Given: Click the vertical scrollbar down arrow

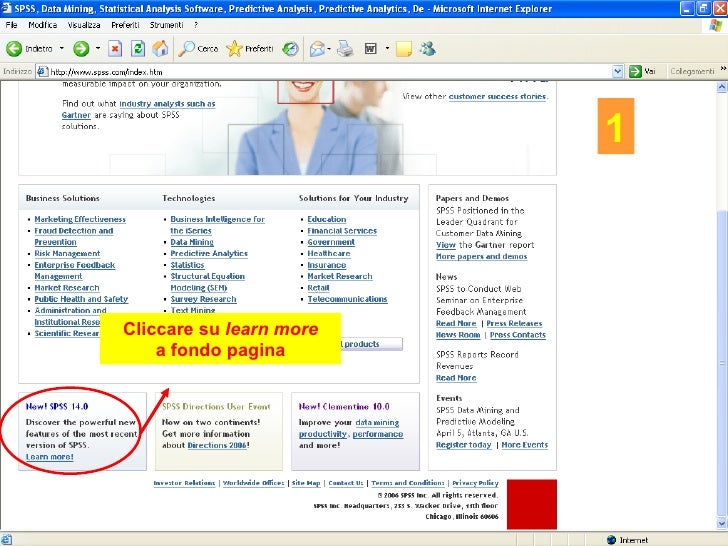Looking at the screenshot, I should click(722, 524).
